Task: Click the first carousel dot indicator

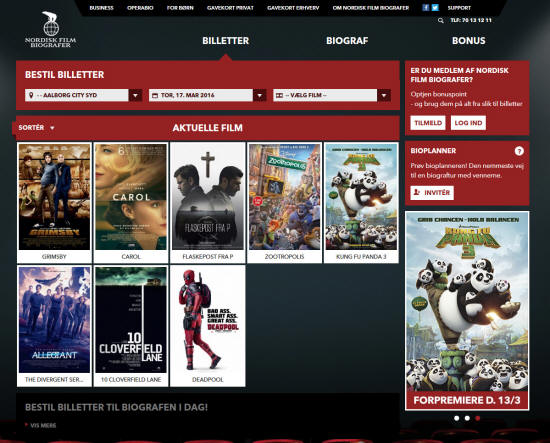Action: 456,418
